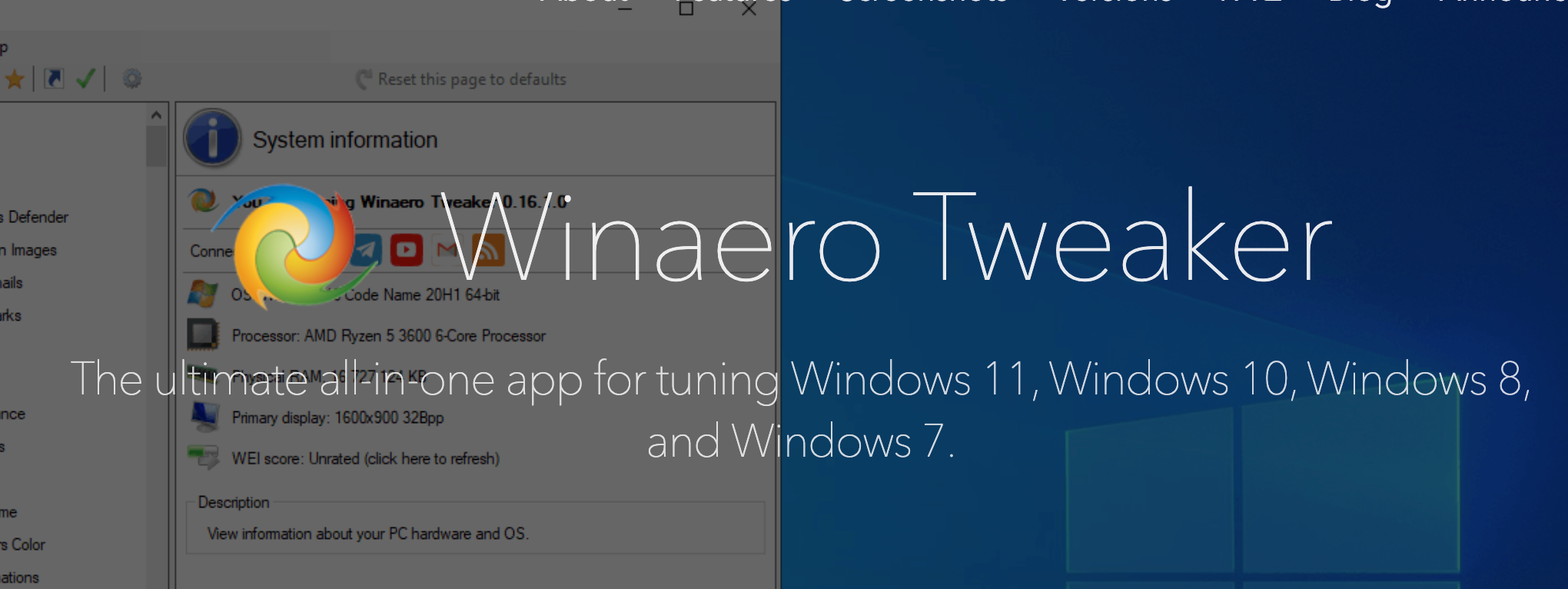The width and height of the screenshot is (1568, 589).
Task: Select the Images tree item
Action: coord(29,250)
